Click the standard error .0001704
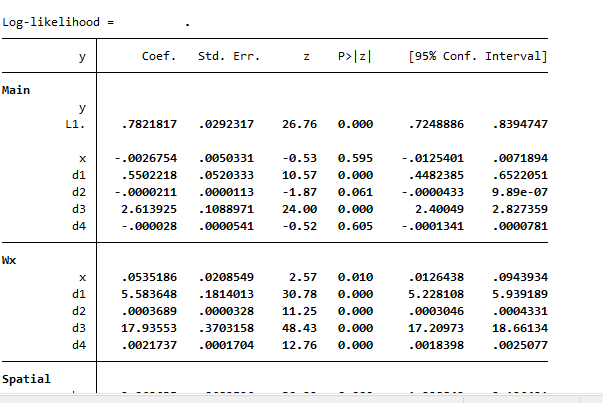The image size is (603, 403). pos(227,345)
